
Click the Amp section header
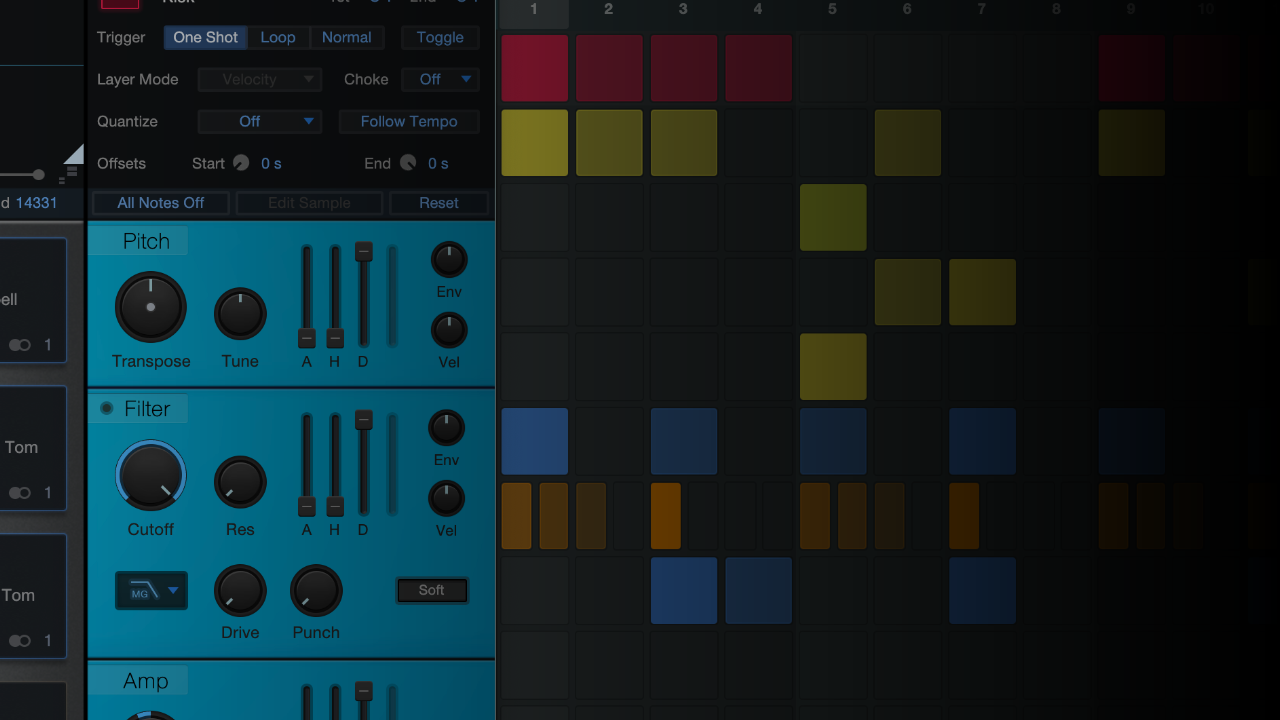pos(140,681)
